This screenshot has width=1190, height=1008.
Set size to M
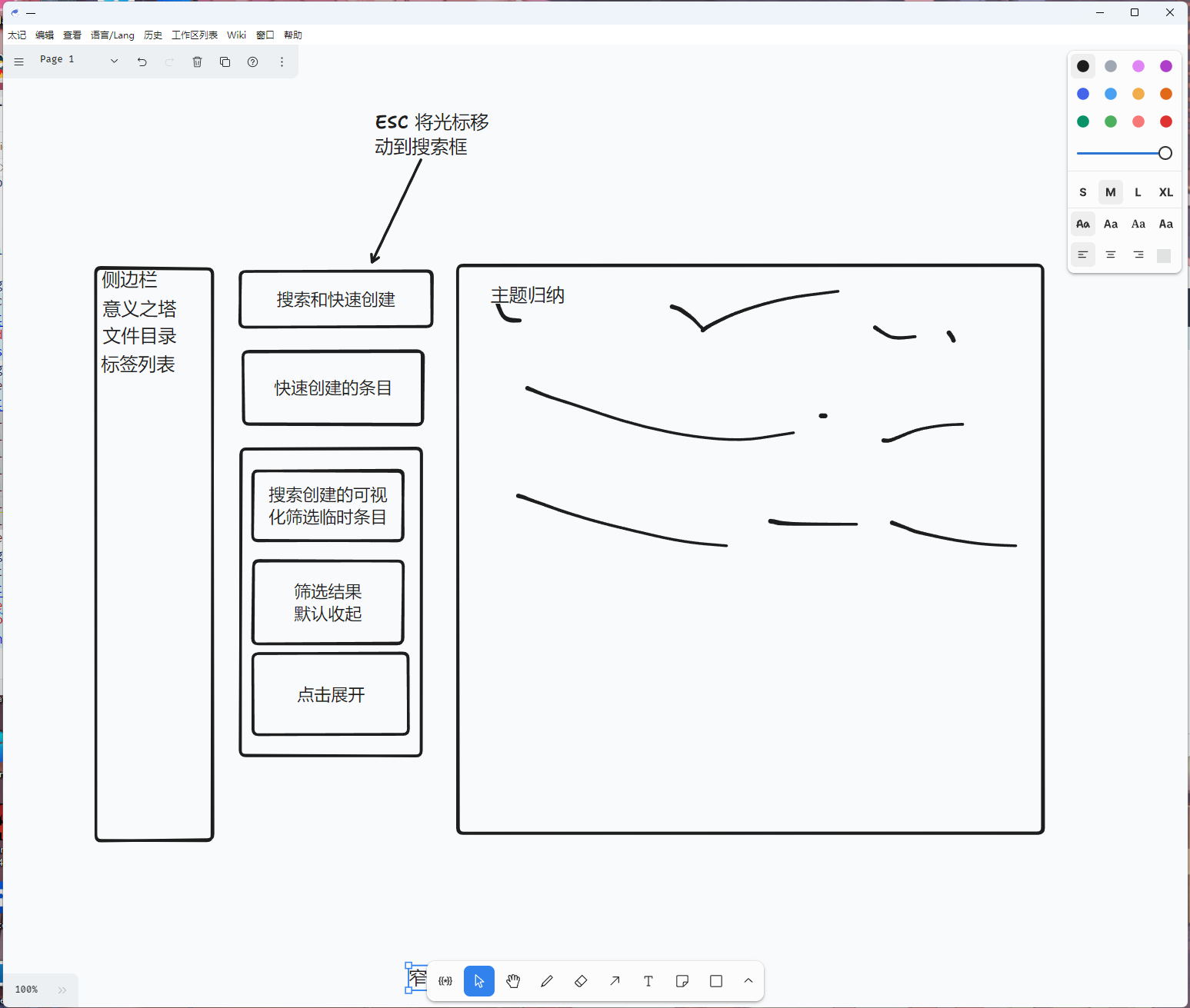tap(1111, 192)
